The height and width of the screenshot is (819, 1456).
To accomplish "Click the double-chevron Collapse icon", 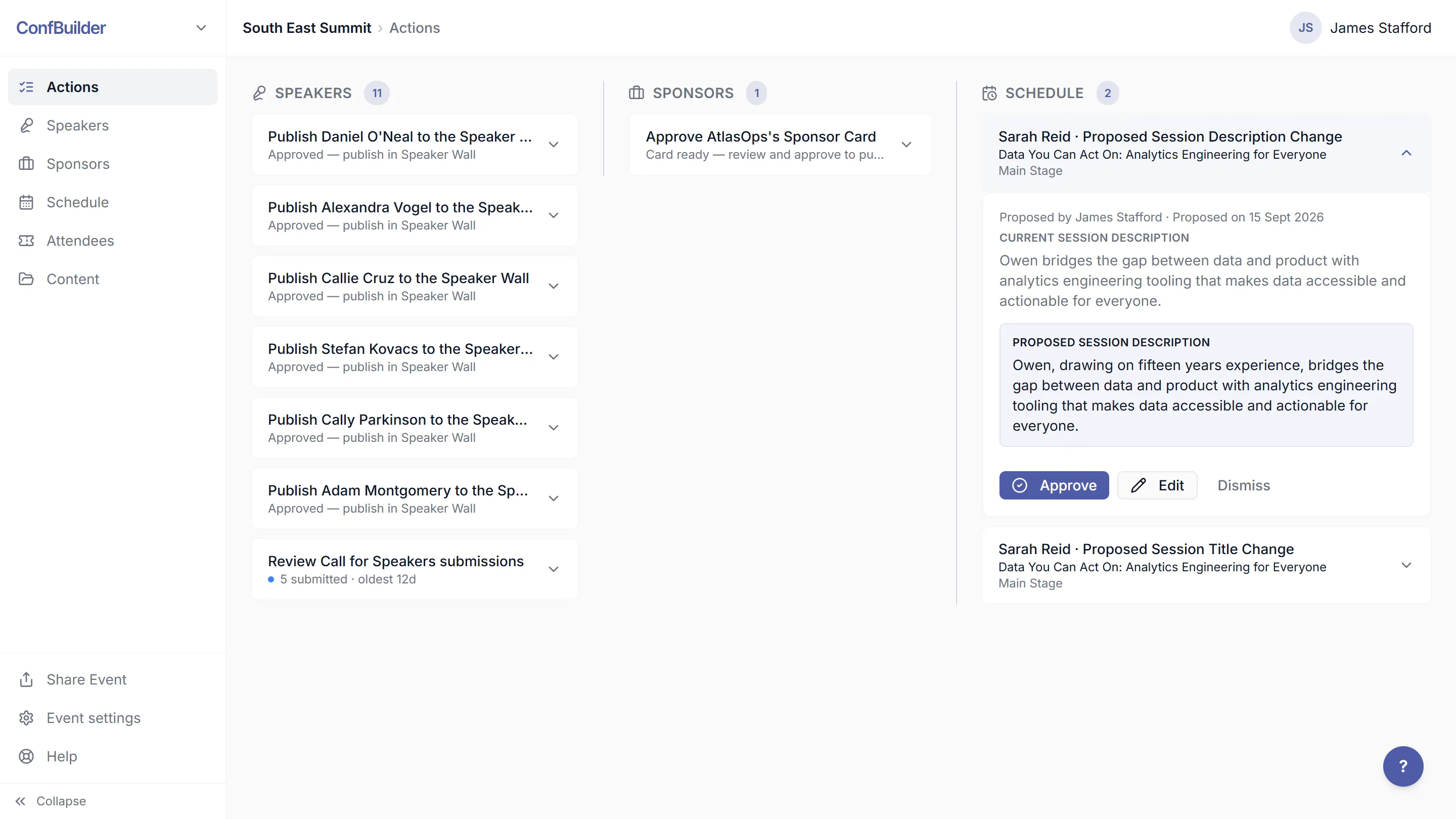I will tap(20, 801).
